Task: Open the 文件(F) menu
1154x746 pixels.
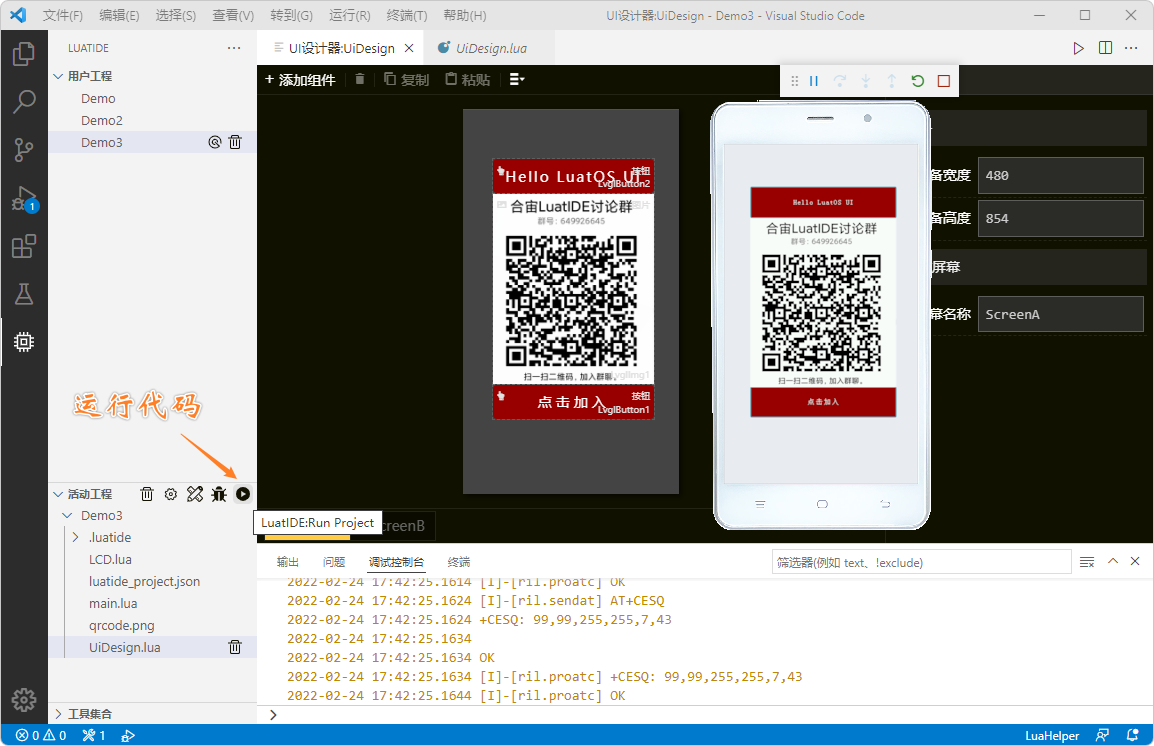Action: [x=63, y=15]
